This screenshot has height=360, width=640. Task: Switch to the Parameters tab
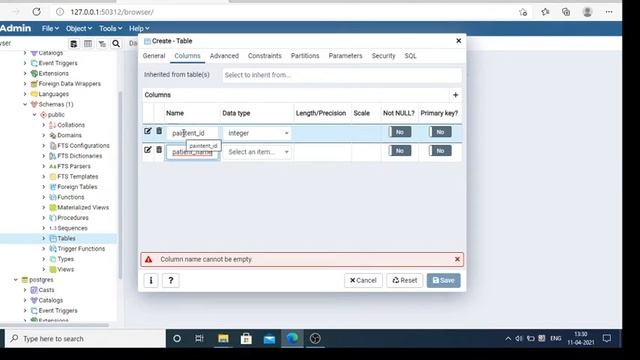345,56
